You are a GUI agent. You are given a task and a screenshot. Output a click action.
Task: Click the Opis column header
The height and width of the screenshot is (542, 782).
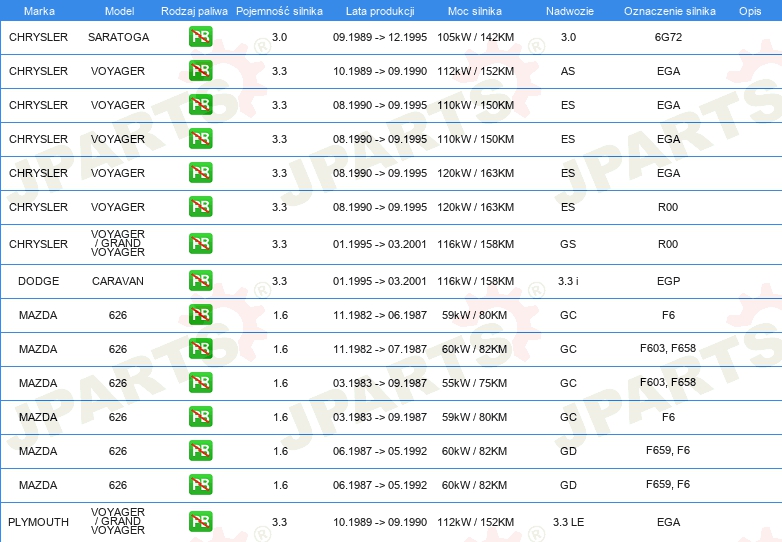pyautogui.click(x=750, y=11)
